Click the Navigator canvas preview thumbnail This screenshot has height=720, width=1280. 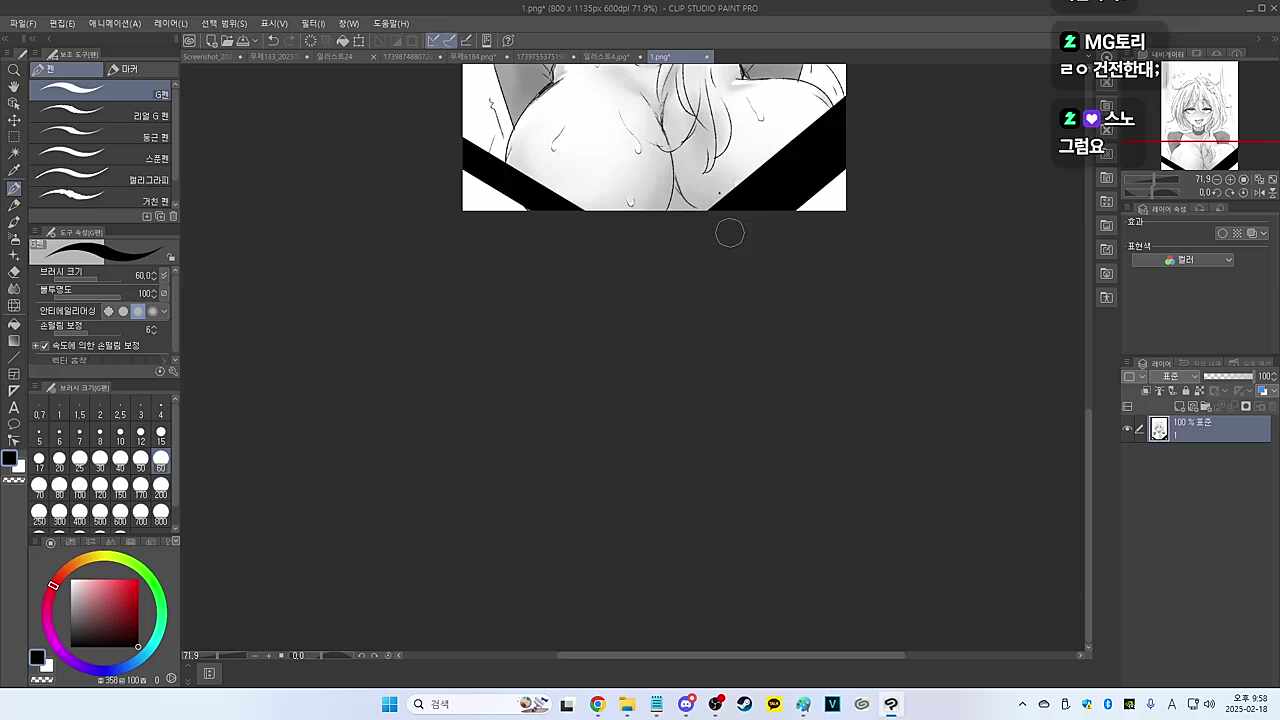[1199, 116]
